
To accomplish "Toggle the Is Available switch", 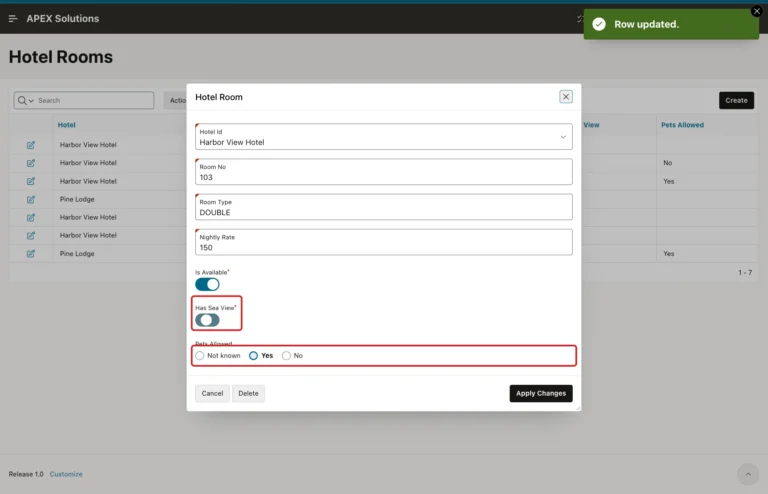I will [x=207, y=284].
